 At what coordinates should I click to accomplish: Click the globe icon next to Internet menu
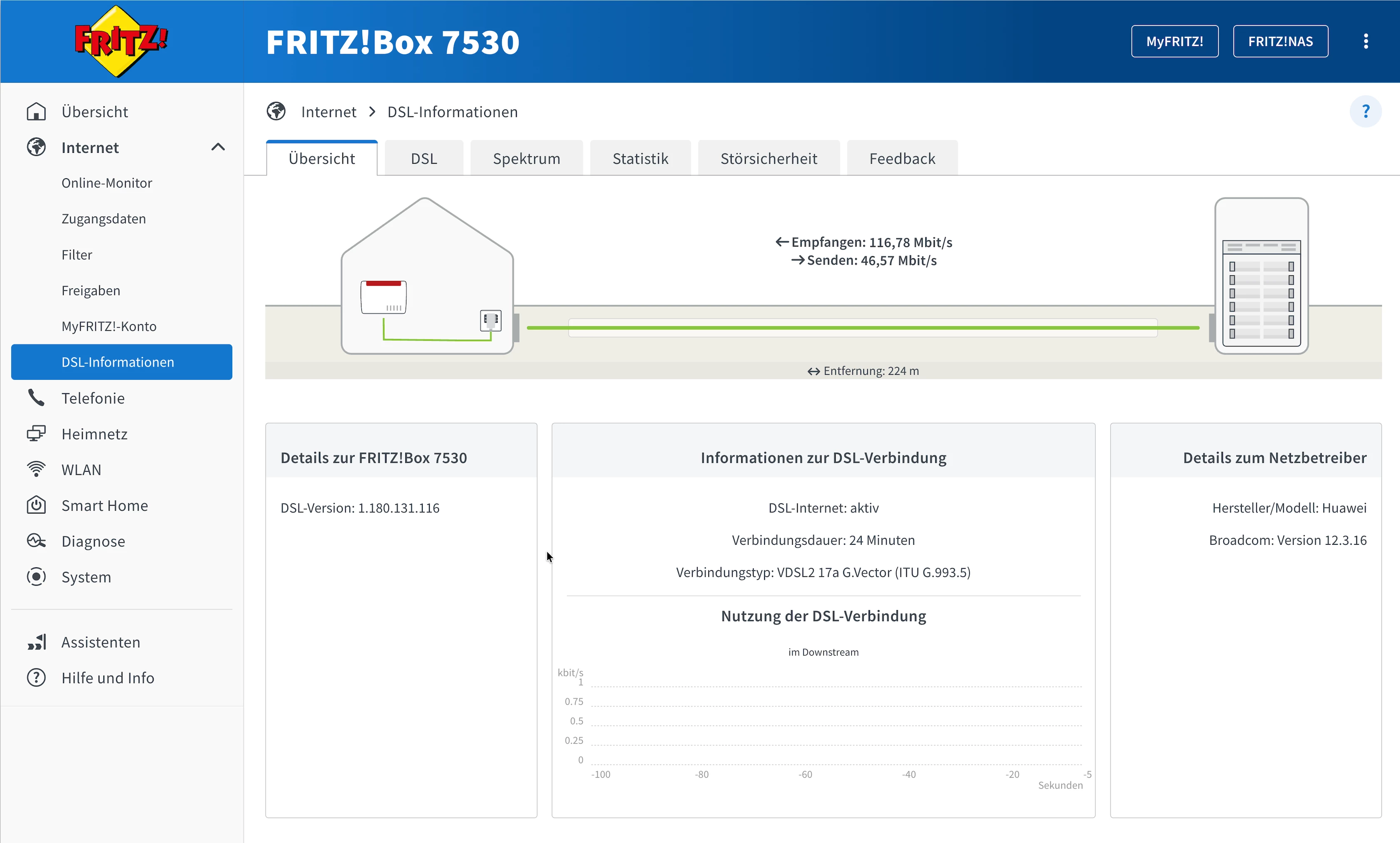point(36,147)
